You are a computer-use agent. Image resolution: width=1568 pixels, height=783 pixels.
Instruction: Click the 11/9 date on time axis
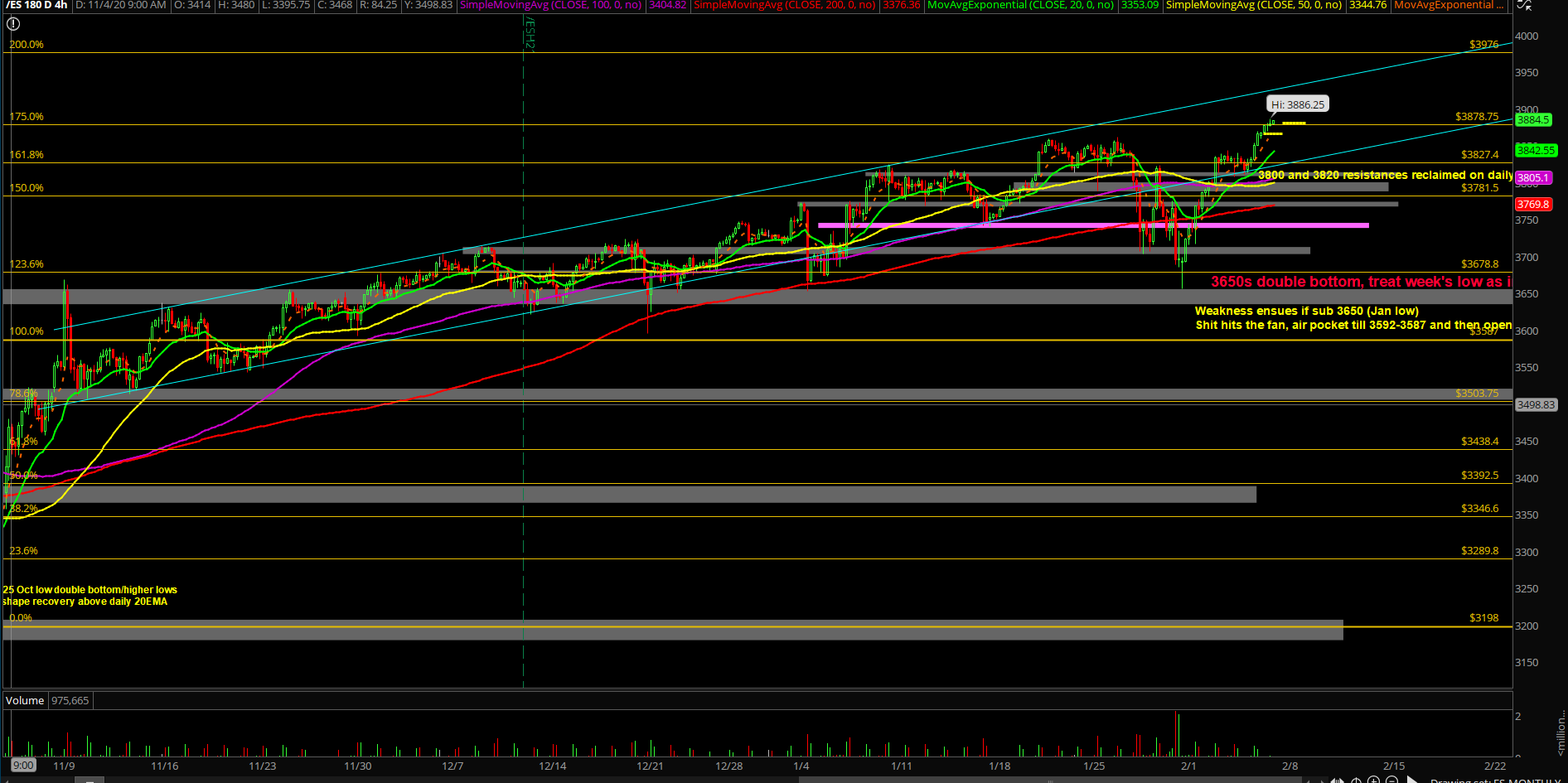coord(64,766)
